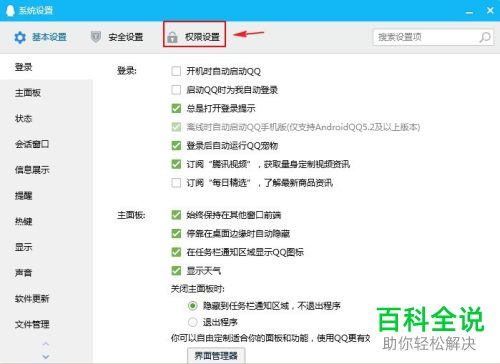Select 隐藏到任务栏通知区域 radio option
Image resolution: width=500 pixels, height=364 pixels.
click(x=193, y=306)
